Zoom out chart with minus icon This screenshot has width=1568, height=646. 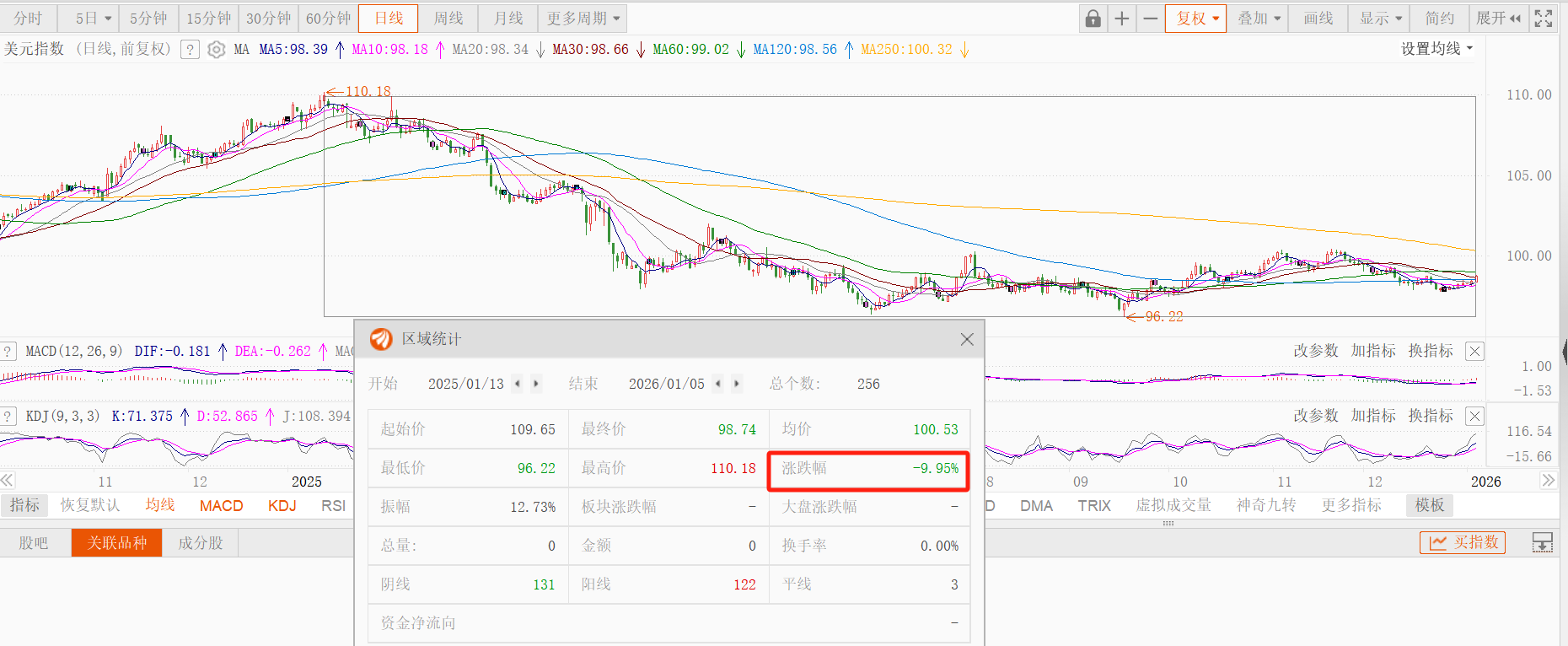tap(1151, 19)
